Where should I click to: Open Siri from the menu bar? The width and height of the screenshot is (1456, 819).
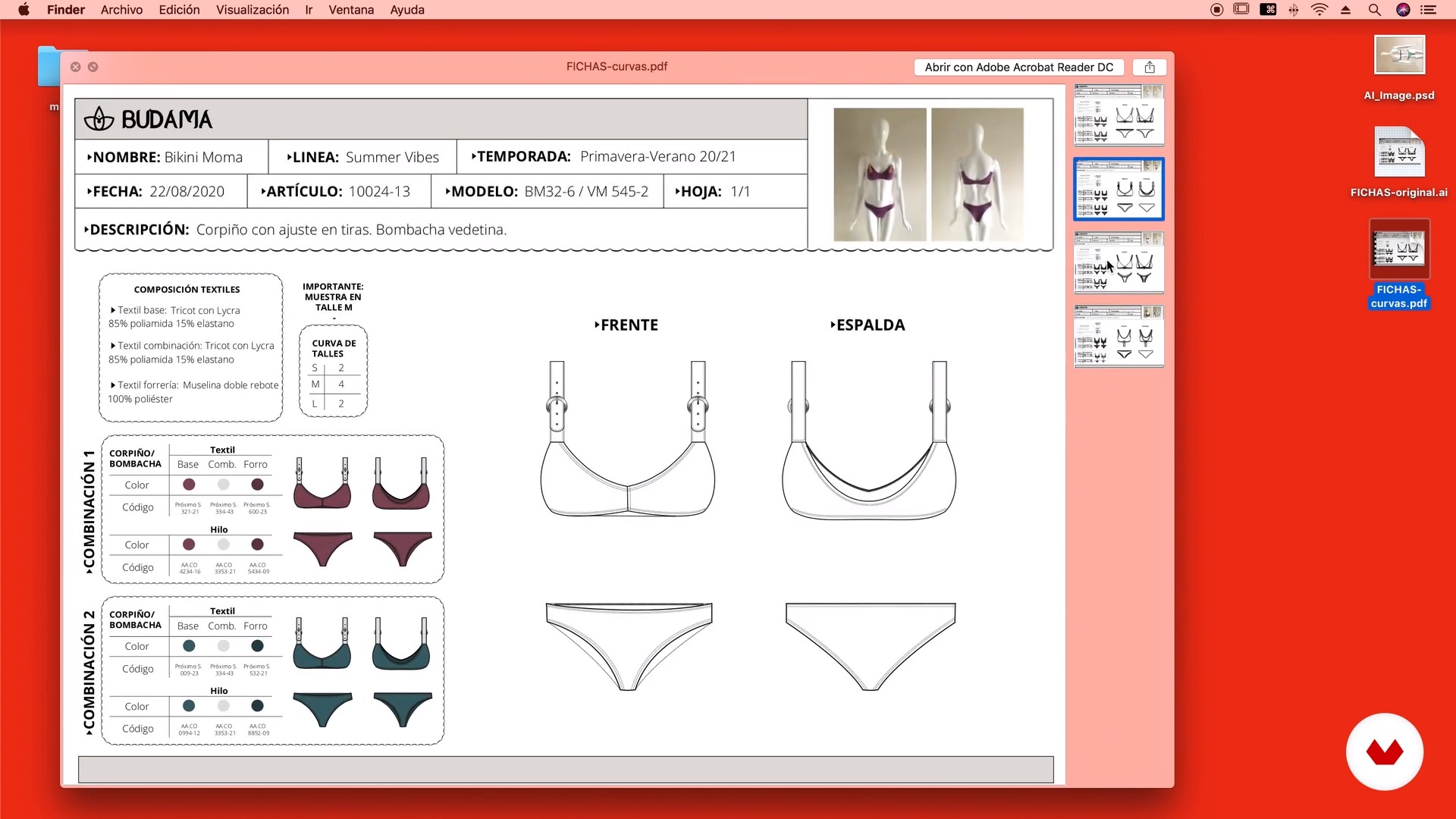[1403, 10]
